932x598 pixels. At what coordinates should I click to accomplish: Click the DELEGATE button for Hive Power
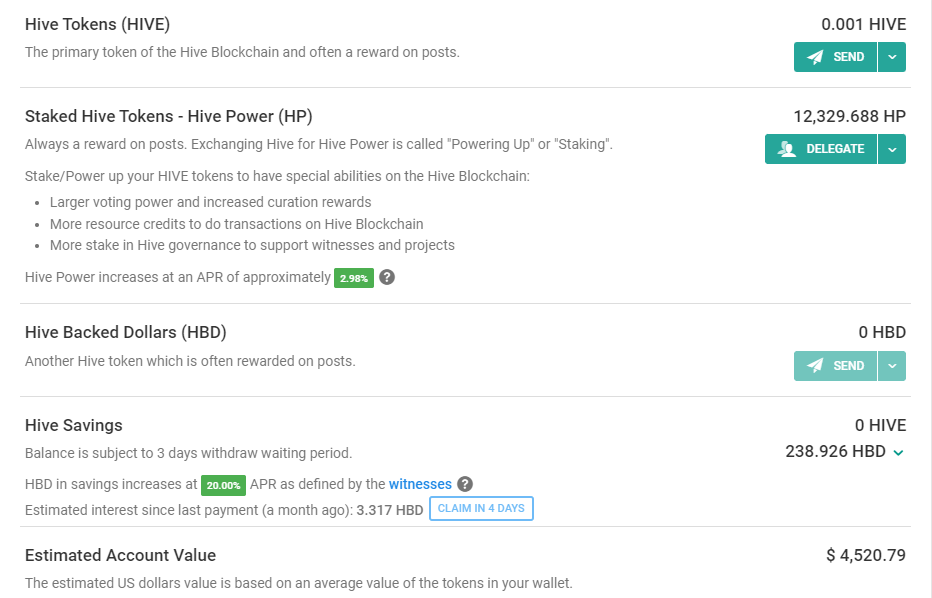(821, 149)
